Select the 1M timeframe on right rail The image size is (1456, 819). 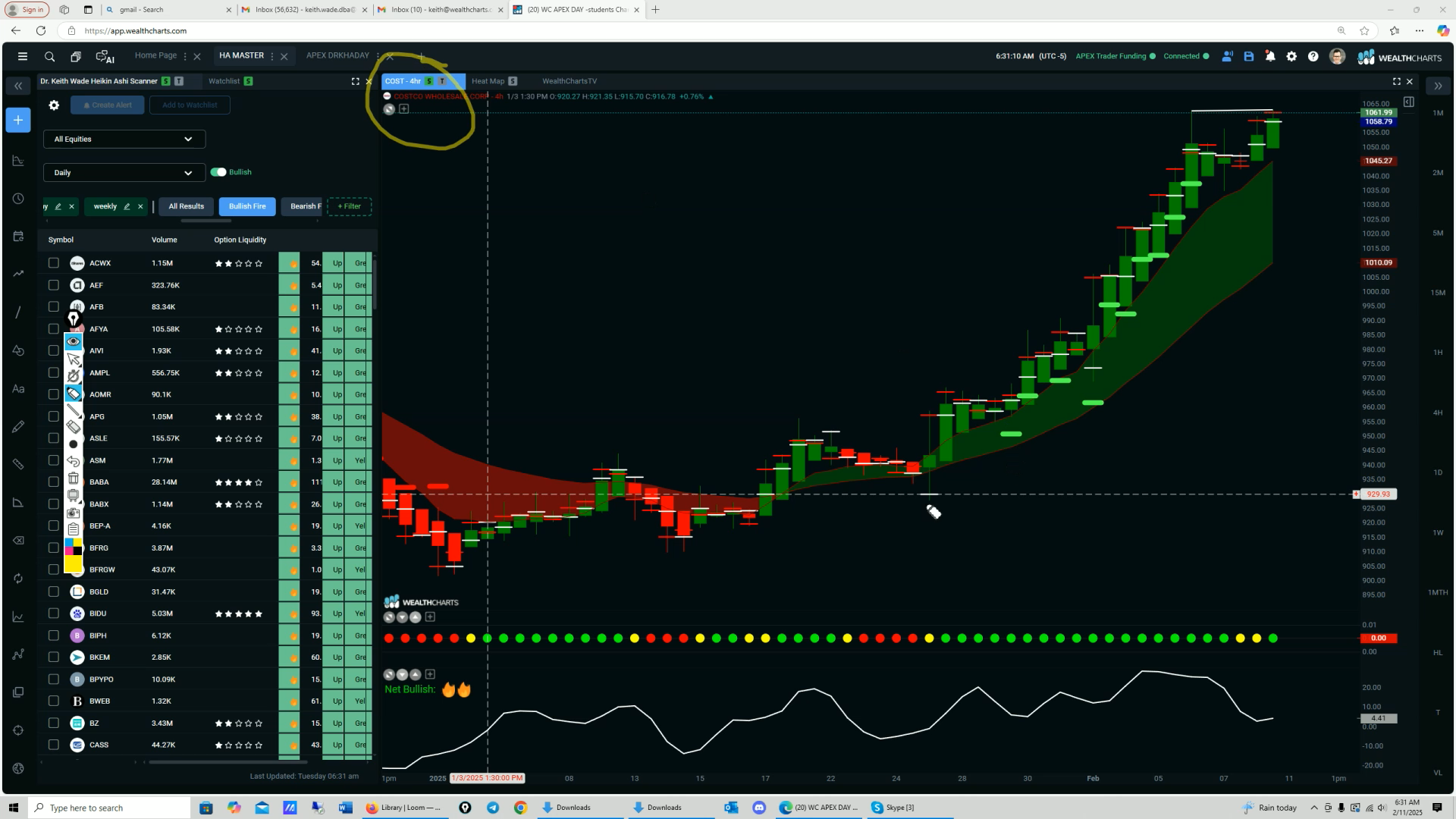(1438, 113)
